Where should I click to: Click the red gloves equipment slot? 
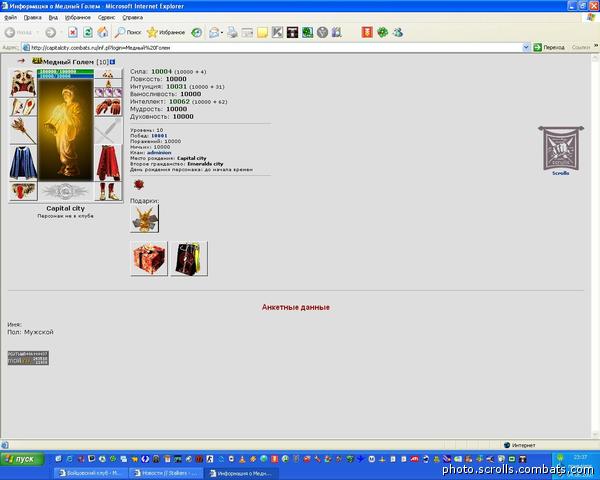pos(108,106)
